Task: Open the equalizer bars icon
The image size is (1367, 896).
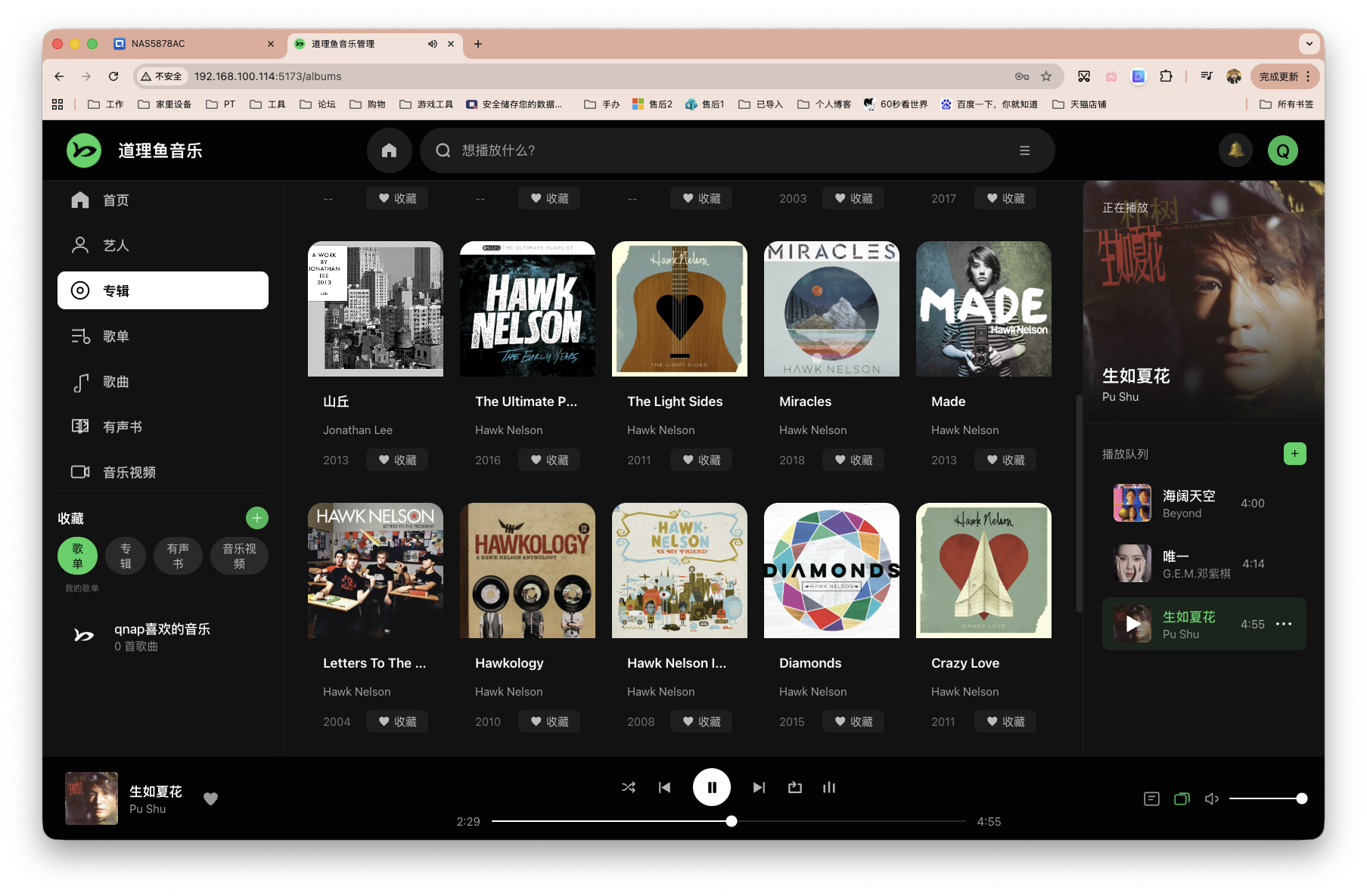Action: pyautogui.click(x=829, y=787)
